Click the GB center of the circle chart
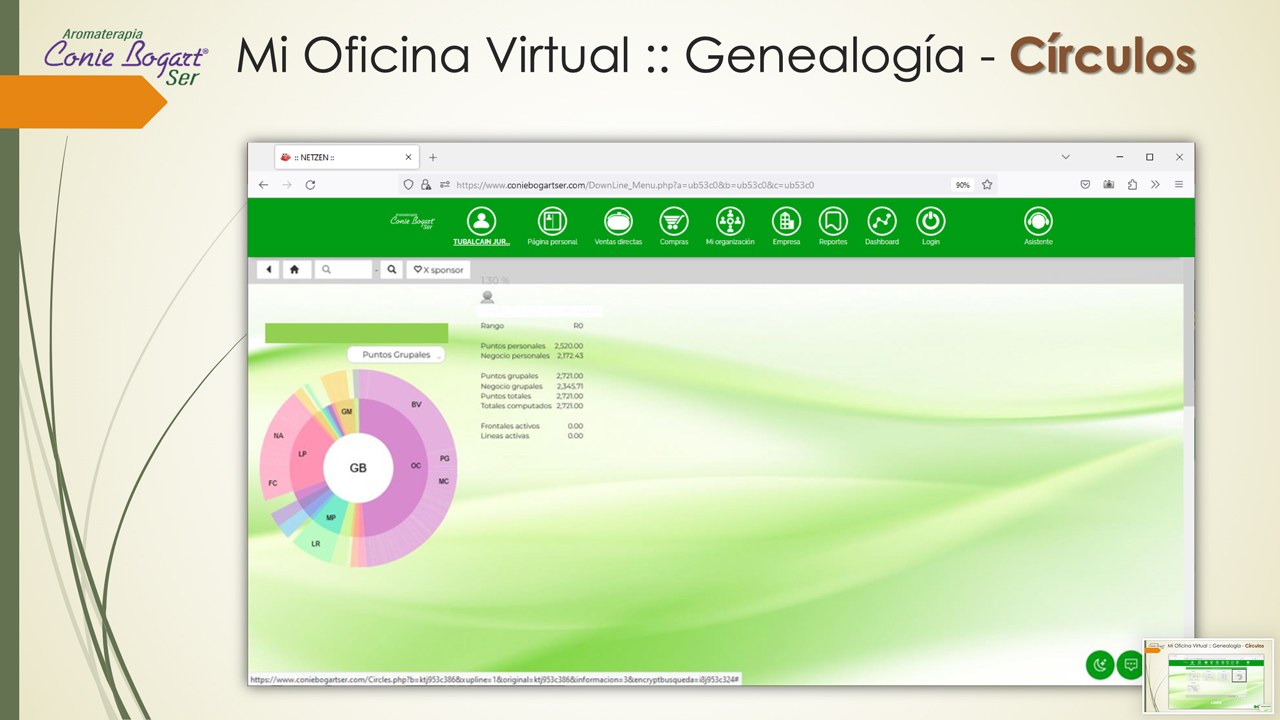Viewport: 1280px width, 720px height. tap(358, 468)
